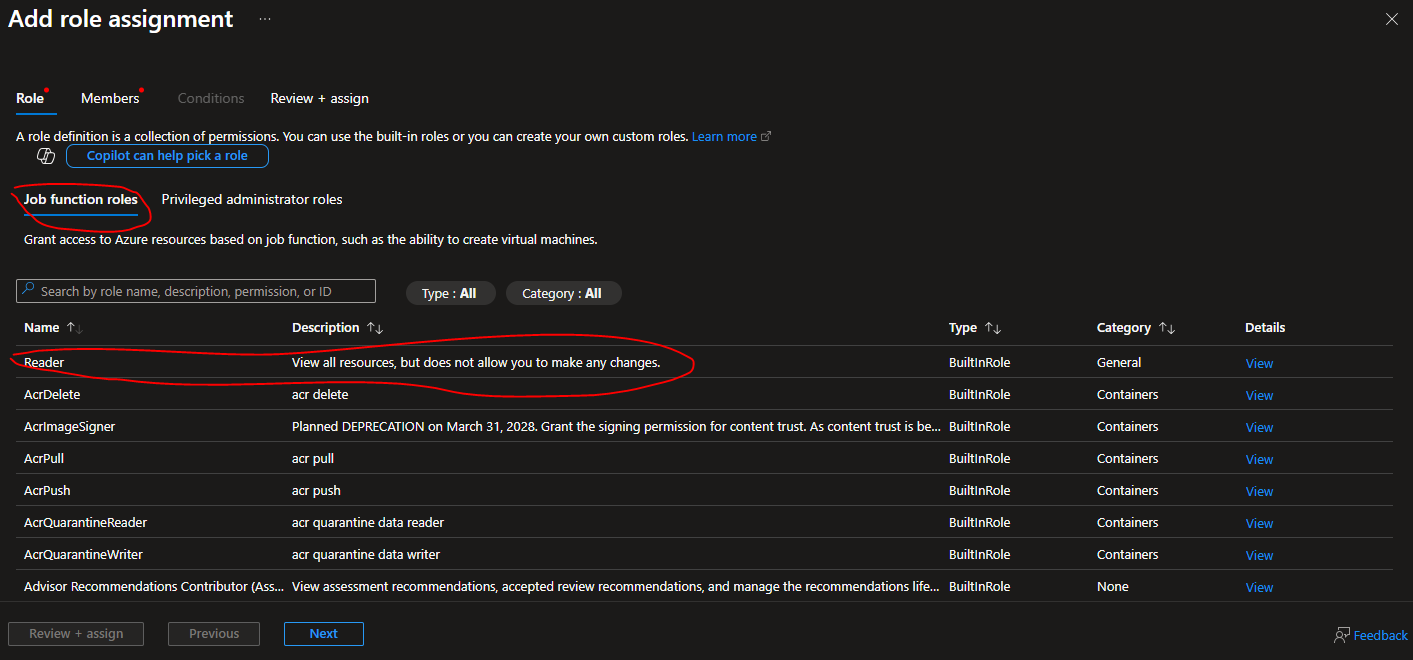1413x660 pixels.
Task: Click the magnifier icon in the search box
Action: point(28,290)
